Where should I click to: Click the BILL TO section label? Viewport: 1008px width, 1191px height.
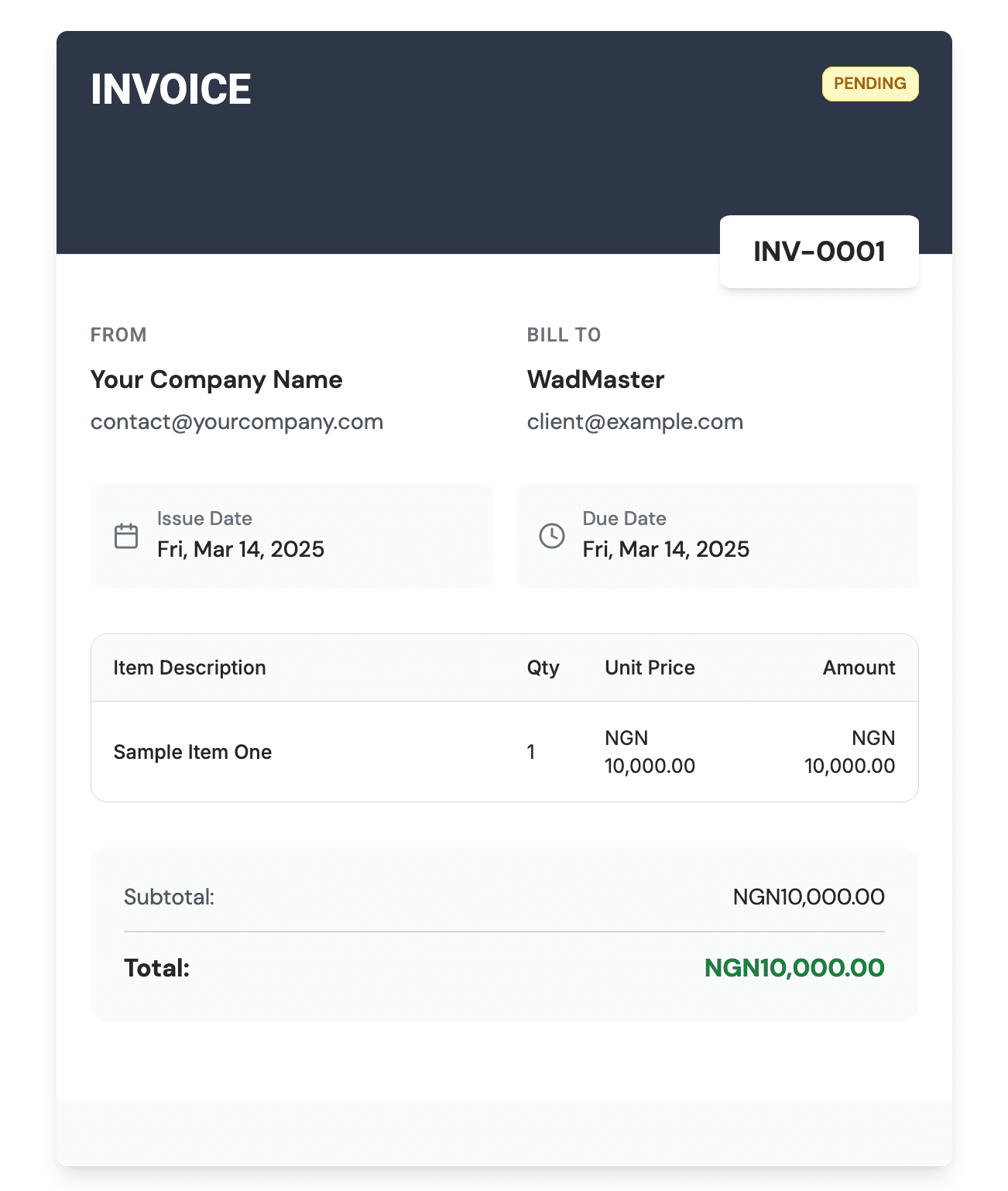coord(564,335)
